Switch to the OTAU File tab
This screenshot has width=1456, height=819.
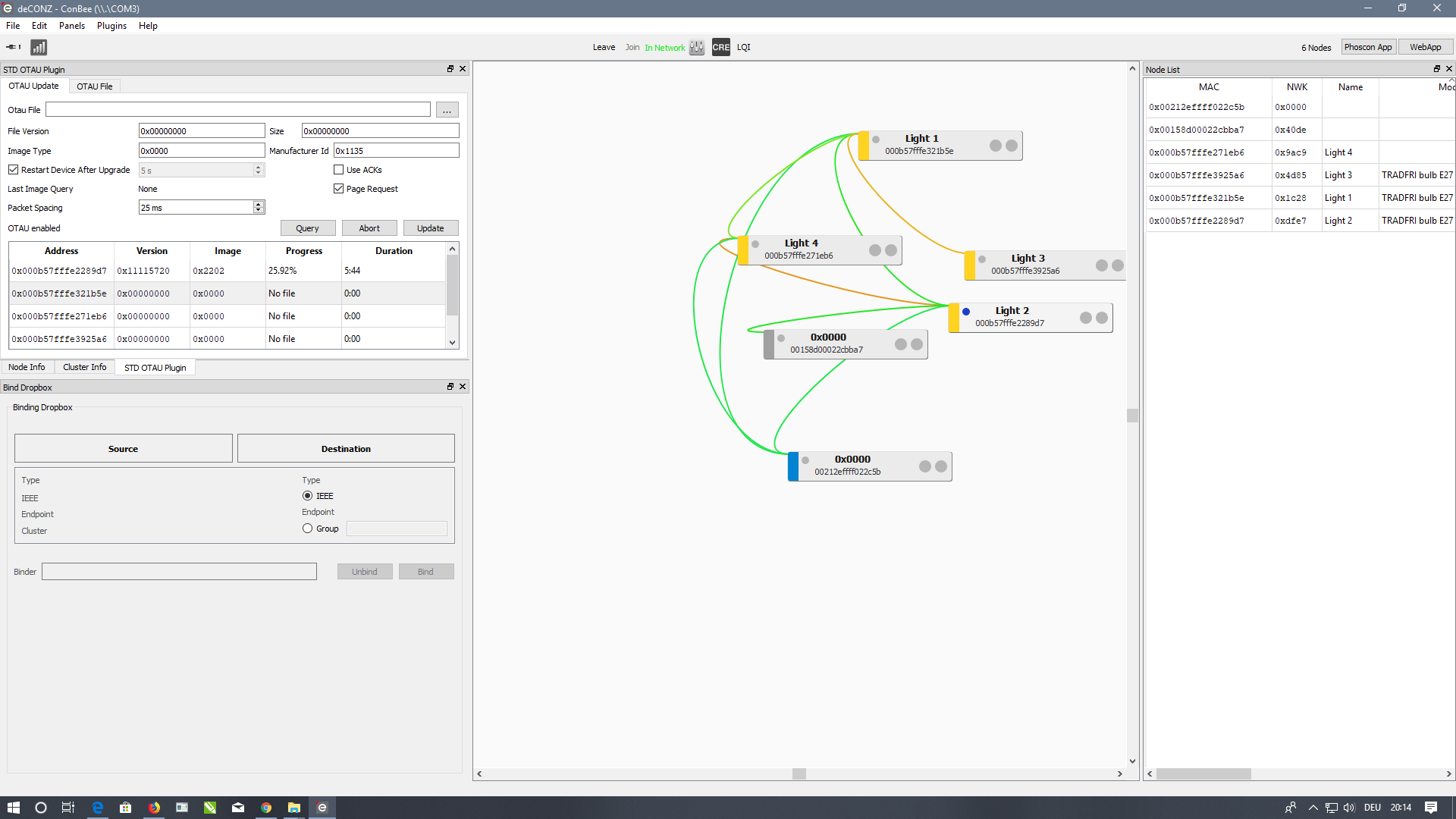95,86
